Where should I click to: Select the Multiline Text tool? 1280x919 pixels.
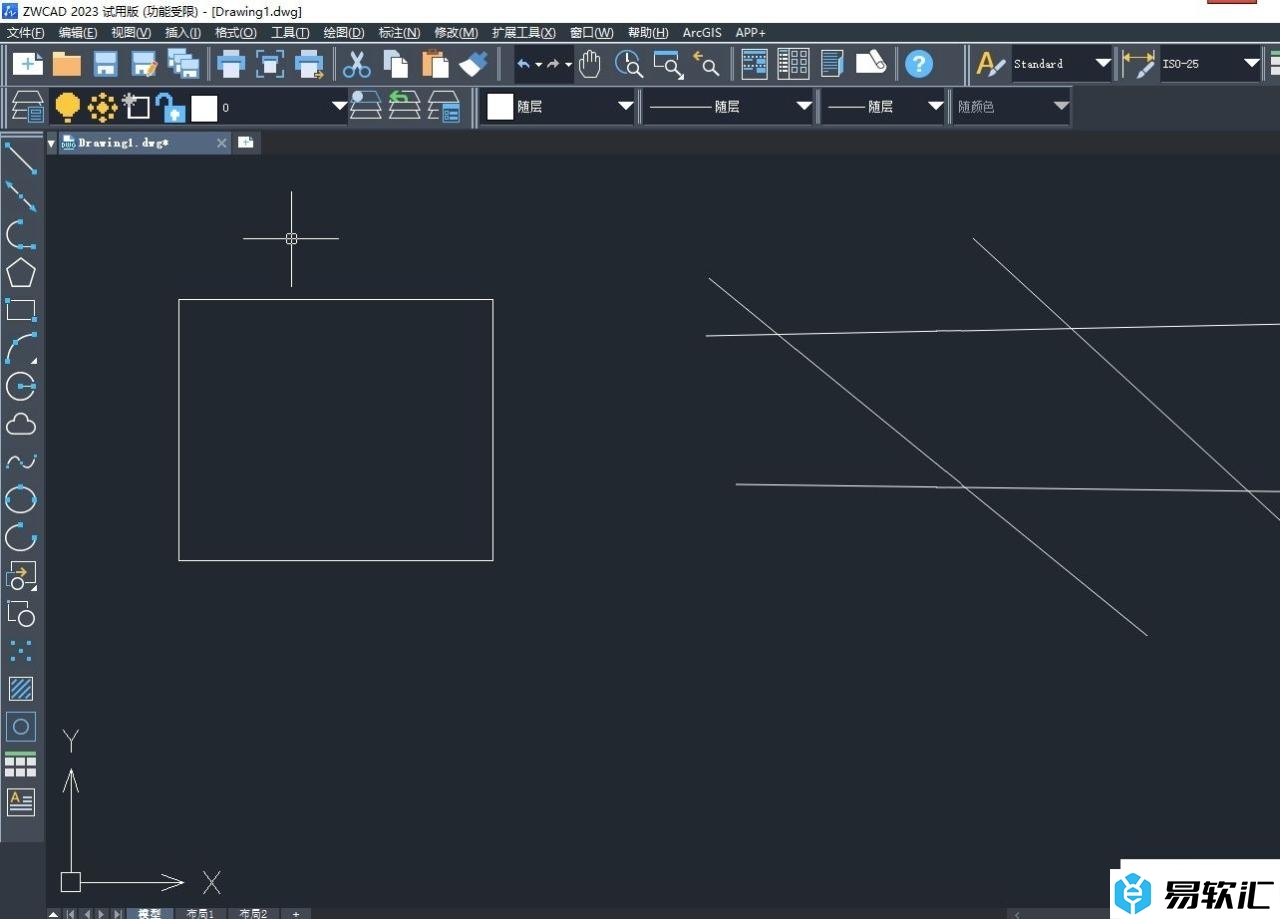pyautogui.click(x=21, y=801)
